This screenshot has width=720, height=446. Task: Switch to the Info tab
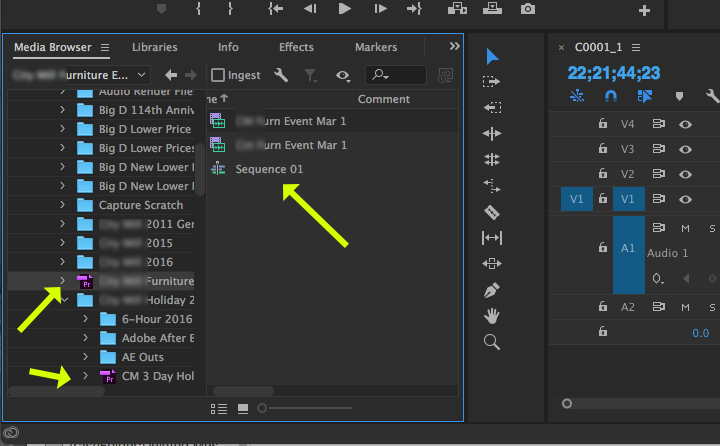228,47
